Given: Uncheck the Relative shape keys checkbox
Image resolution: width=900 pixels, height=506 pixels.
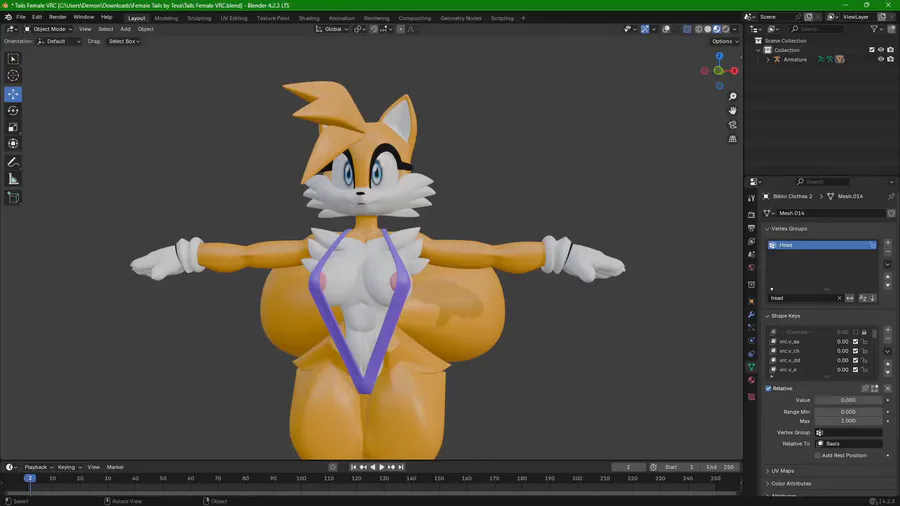Looking at the screenshot, I should coord(769,388).
